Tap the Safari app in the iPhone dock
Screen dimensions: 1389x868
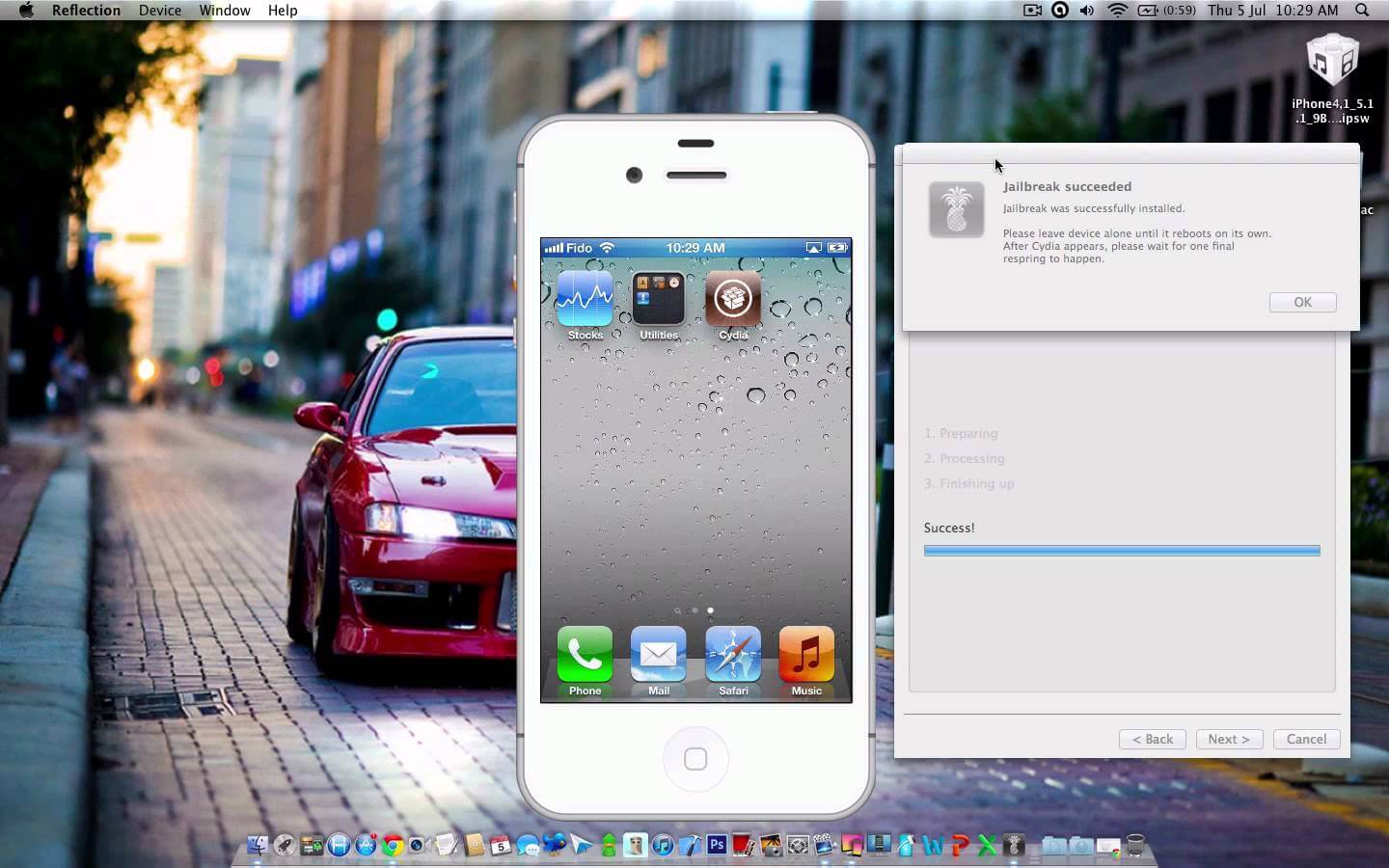point(733,654)
